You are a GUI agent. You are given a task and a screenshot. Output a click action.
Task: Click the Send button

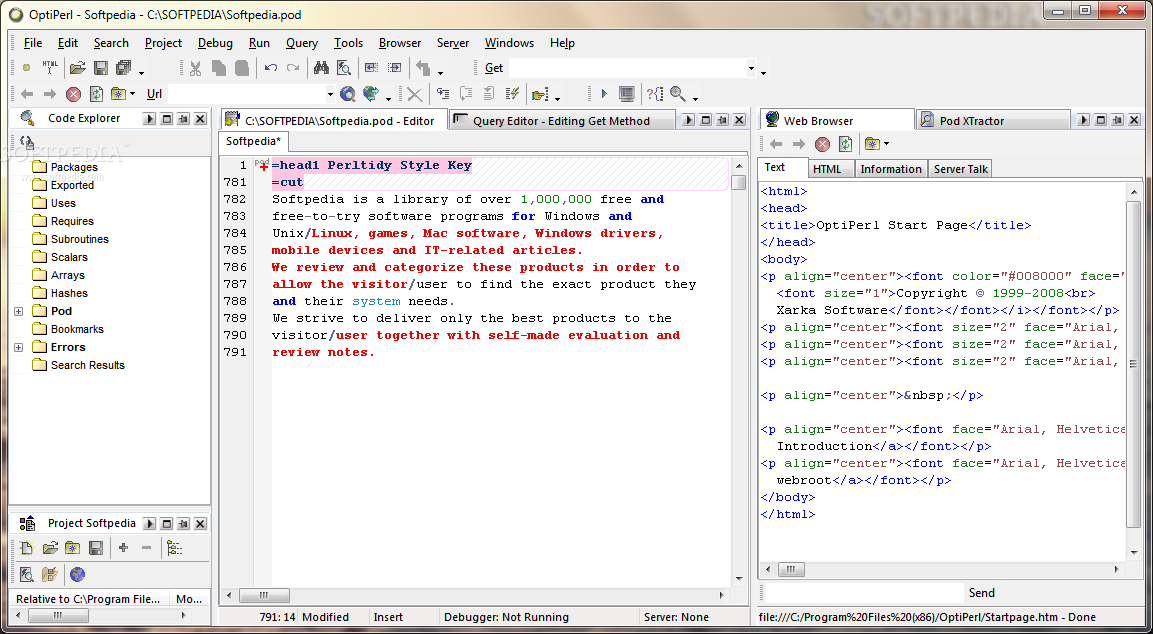pyautogui.click(x=982, y=593)
